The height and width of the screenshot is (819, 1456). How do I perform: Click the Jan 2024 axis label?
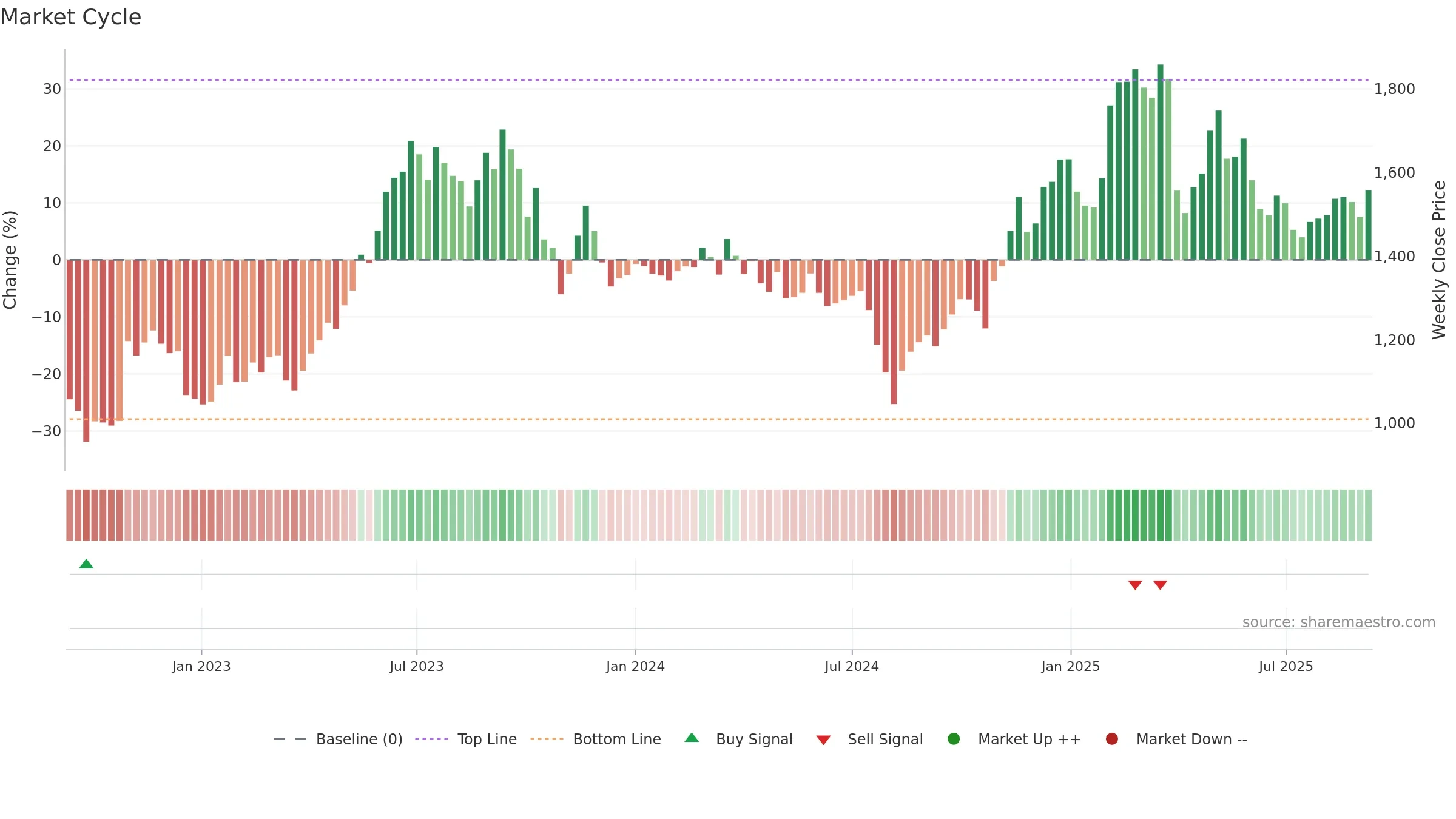[635, 666]
